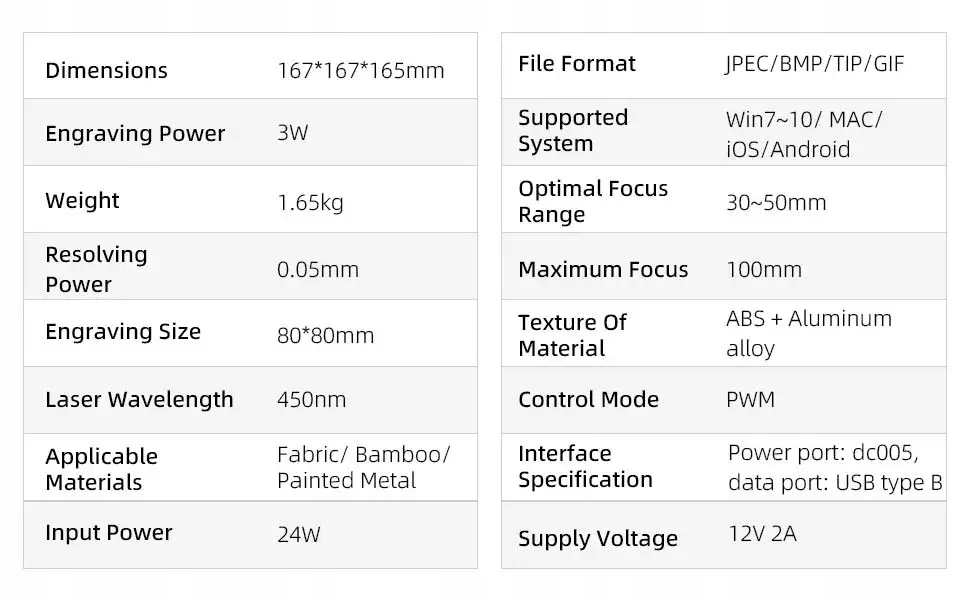Select the 12V 2A supply voltage value
Image resolution: width=970 pixels, height=600 pixels.
click(x=762, y=534)
